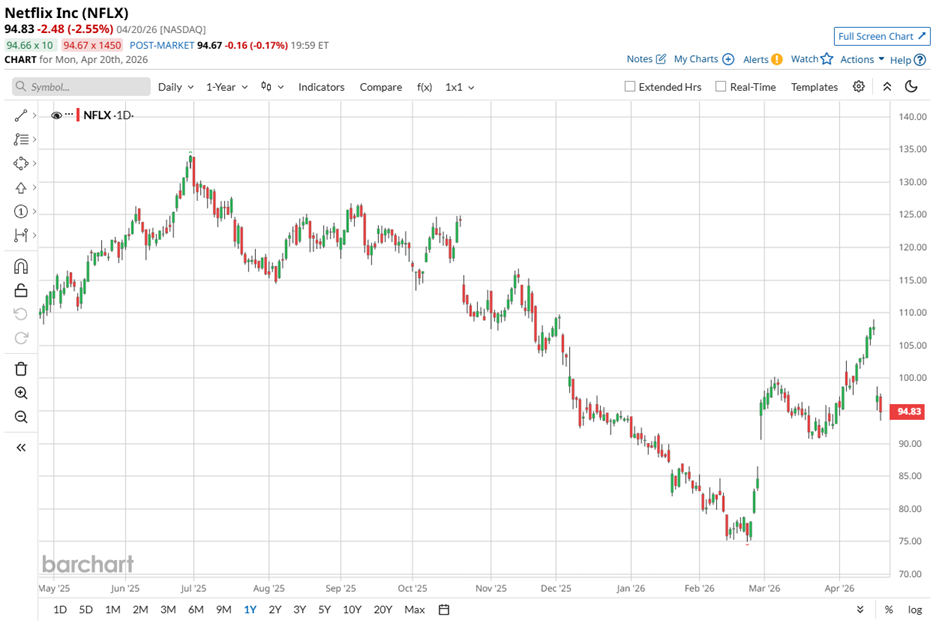Click the Alerts exclamation icon
This screenshot has height=626, width=936.
pos(777,59)
